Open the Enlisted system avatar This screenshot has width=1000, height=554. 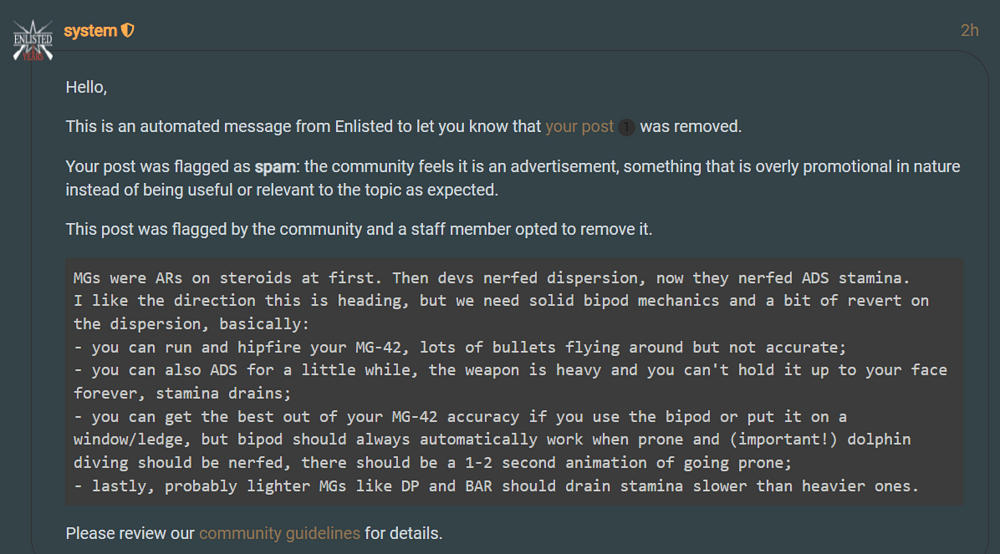coord(33,40)
